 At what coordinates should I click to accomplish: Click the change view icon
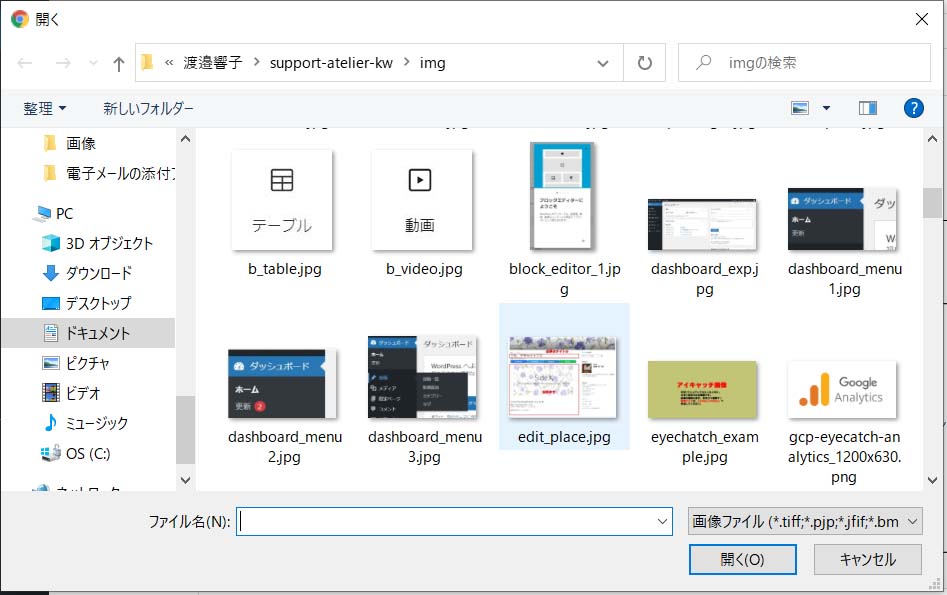(800, 108)
